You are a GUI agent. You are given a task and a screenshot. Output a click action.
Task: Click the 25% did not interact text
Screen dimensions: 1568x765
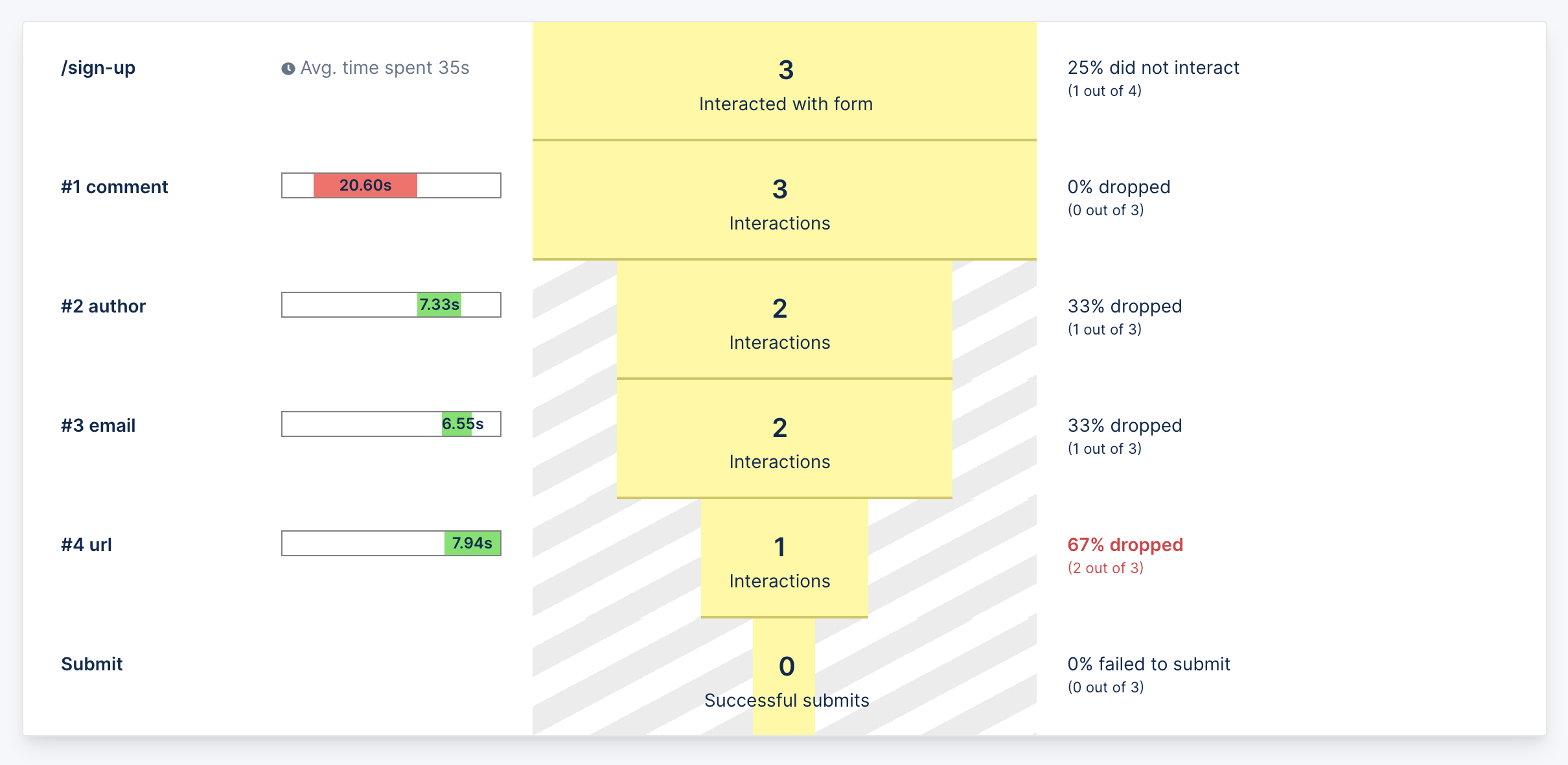tap(1153, 68)
